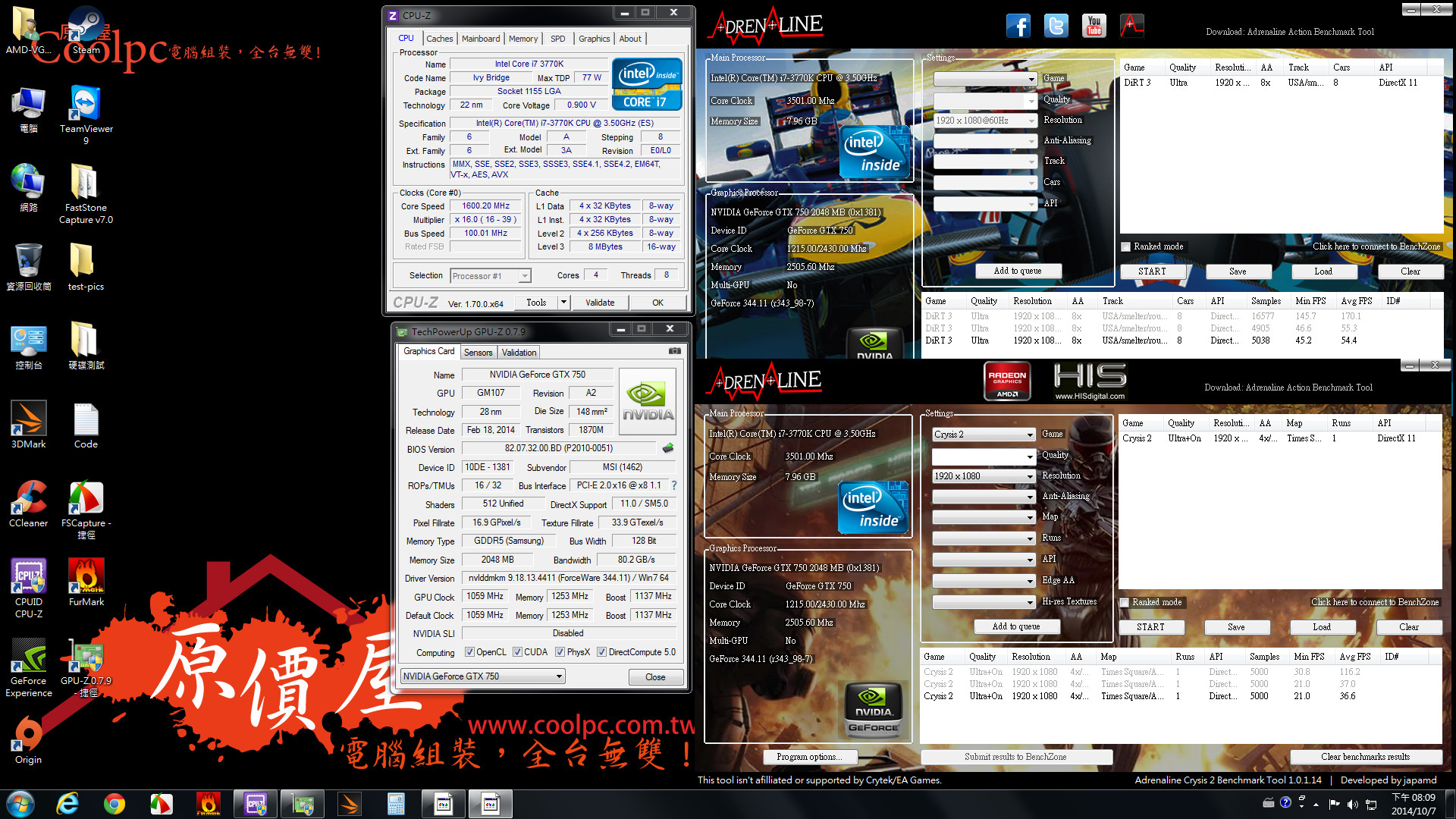
Task: Launch Origin from the desktop
Action: point(28,740)
